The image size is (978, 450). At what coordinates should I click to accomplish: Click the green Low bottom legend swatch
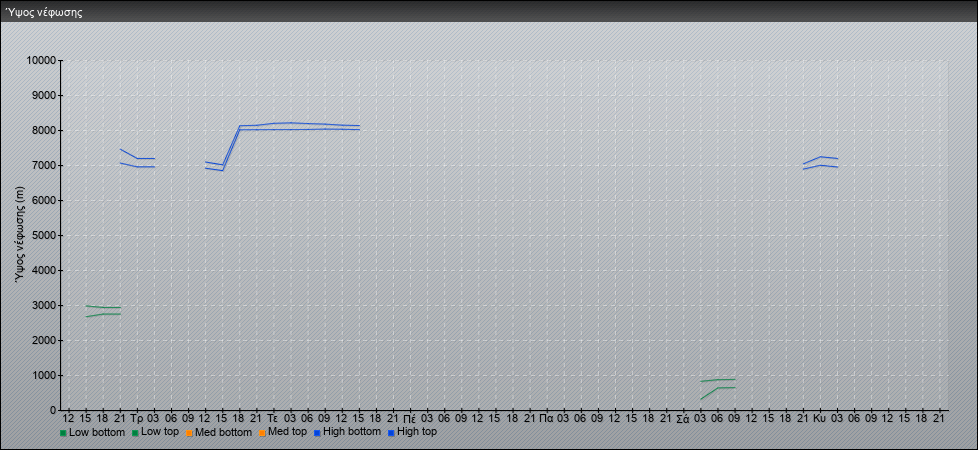coord(63,433)
